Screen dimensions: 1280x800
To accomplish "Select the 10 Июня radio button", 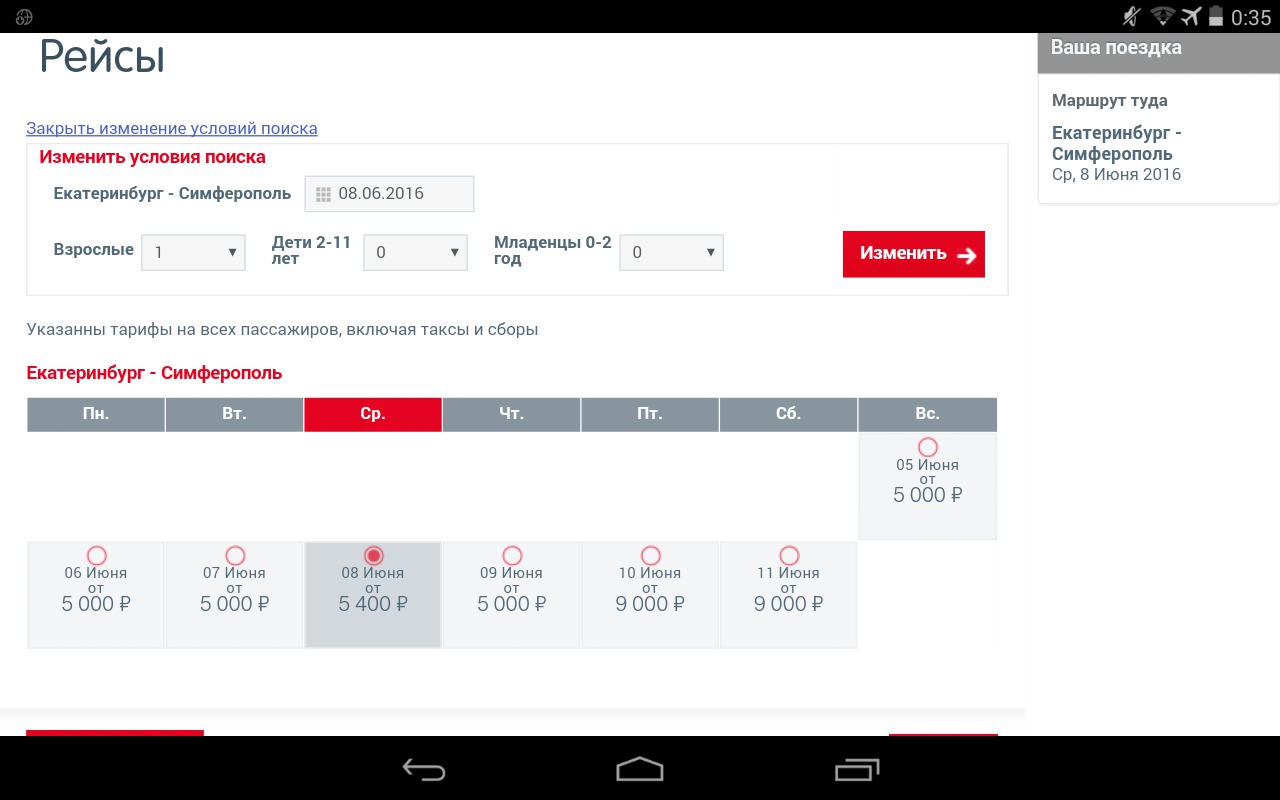I will pyautogui.click(x=651, y=555).
